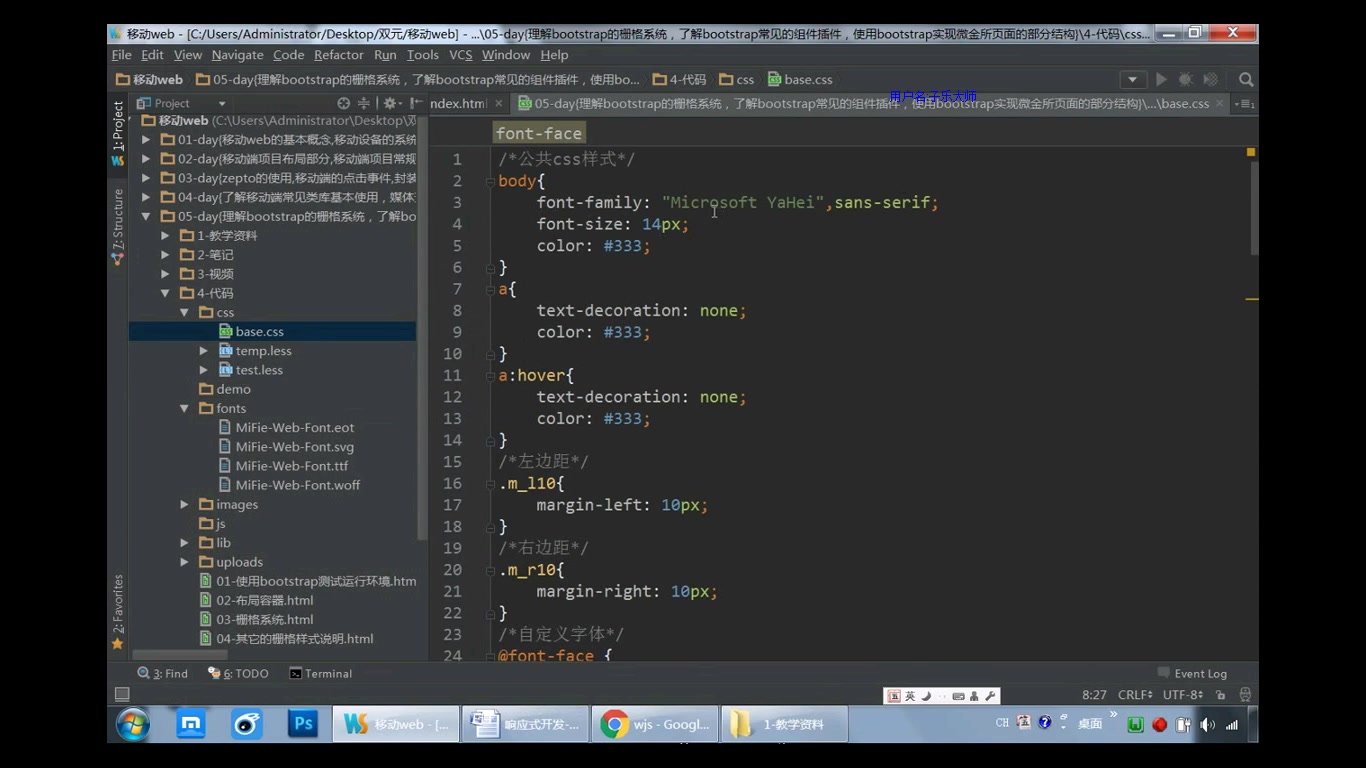
Task: Click the Scroll from Source target icon
Action: [344, 103]
